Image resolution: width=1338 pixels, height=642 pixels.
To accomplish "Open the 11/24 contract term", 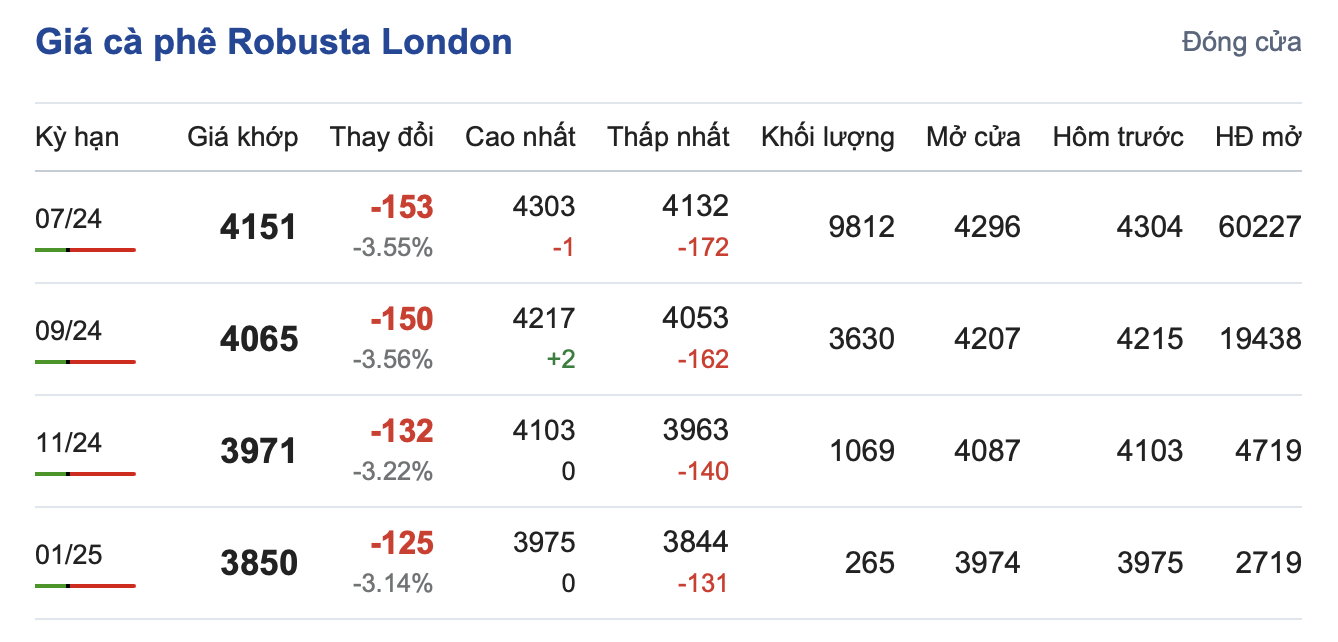I will pos(68,442).
